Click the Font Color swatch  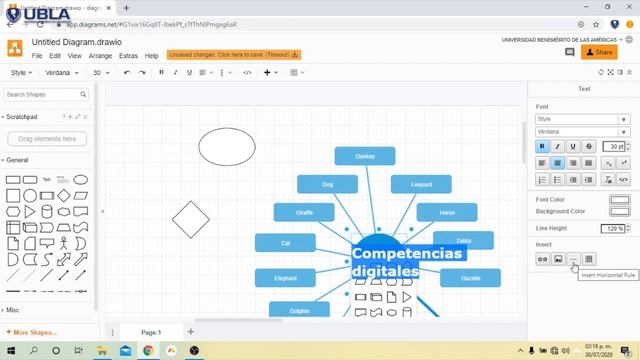[x=620, y=200]
